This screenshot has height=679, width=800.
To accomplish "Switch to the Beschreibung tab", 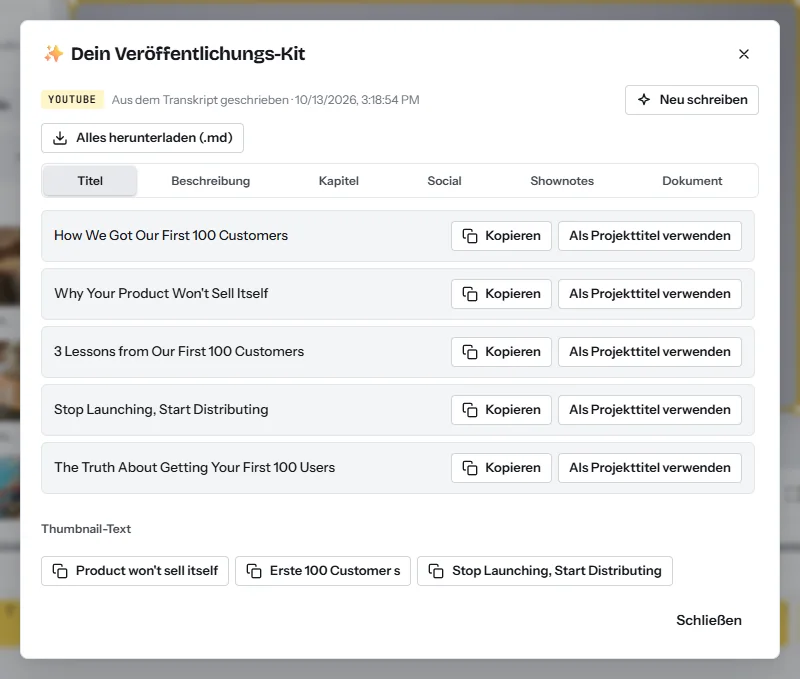I will coord(211,181).
